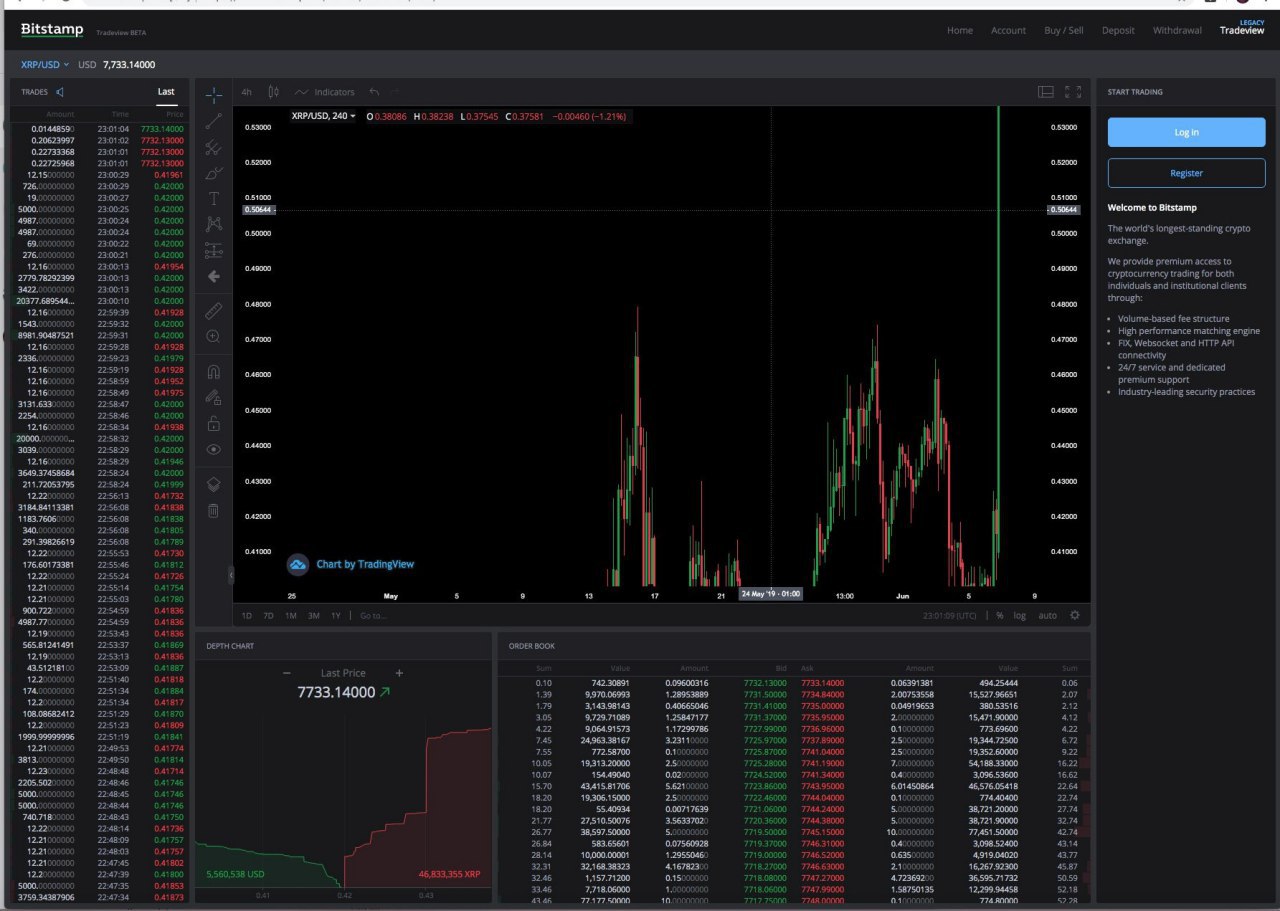
Task: Click the 46,833,355 XRP depth label
Action: point(449,874)
